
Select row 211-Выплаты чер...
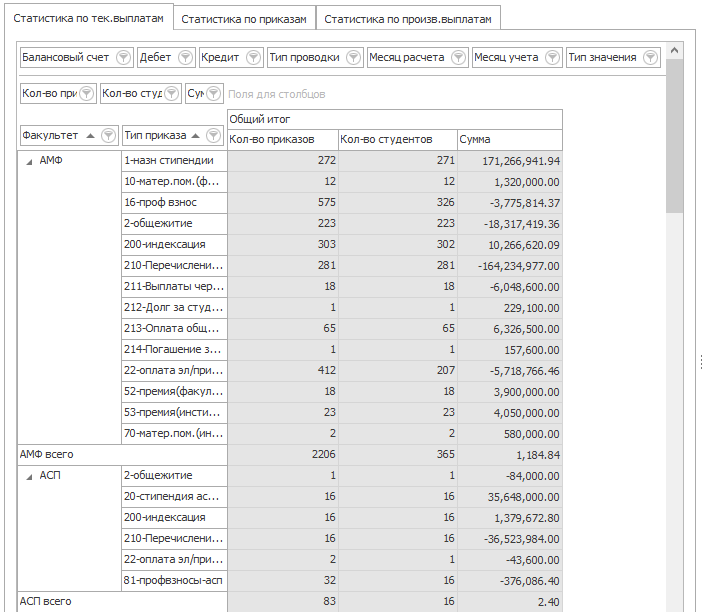click(174, 287)
